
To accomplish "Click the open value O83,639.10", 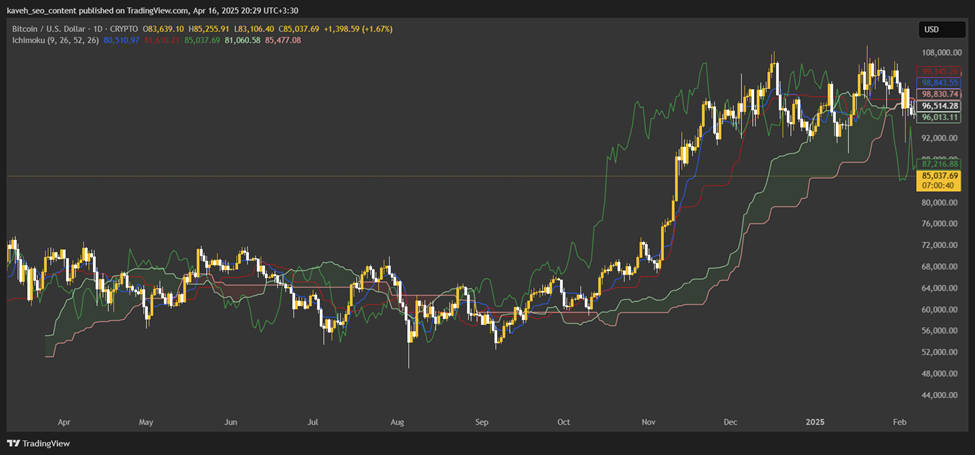I will click(x=165, y=29).
